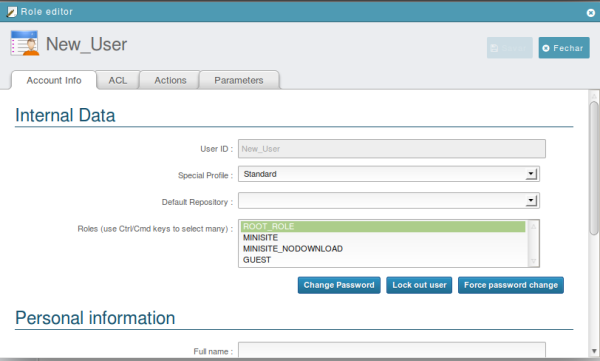Click the Fechar button
This screenshot has width=600, height=361.
point(564,48)
